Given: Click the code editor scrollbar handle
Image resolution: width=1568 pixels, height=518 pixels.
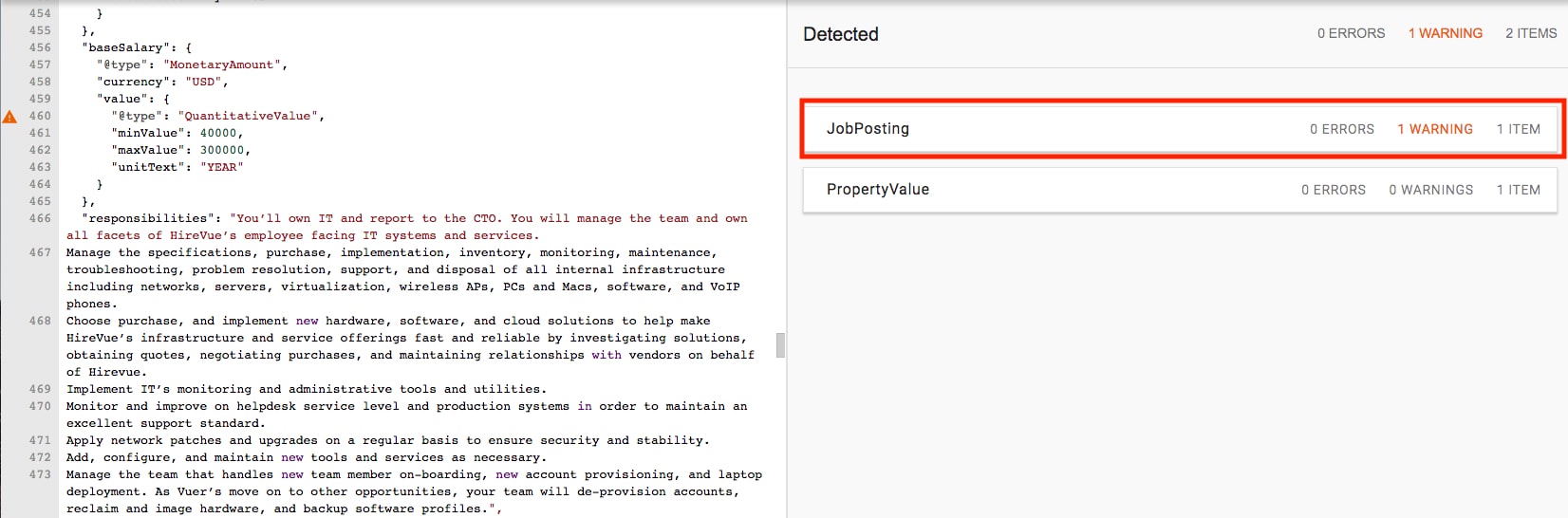Looking at the screenshot, I should [x=780, y=345].
